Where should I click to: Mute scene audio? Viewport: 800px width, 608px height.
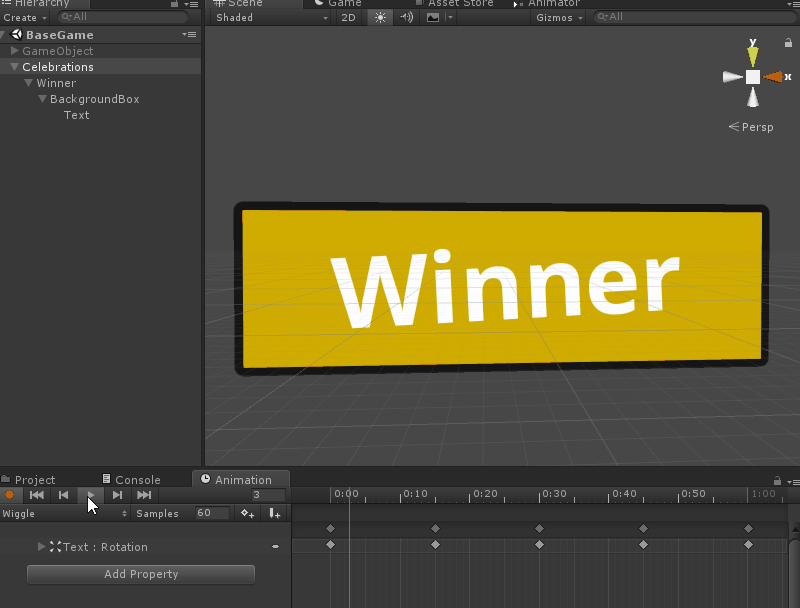coord(406,17)
